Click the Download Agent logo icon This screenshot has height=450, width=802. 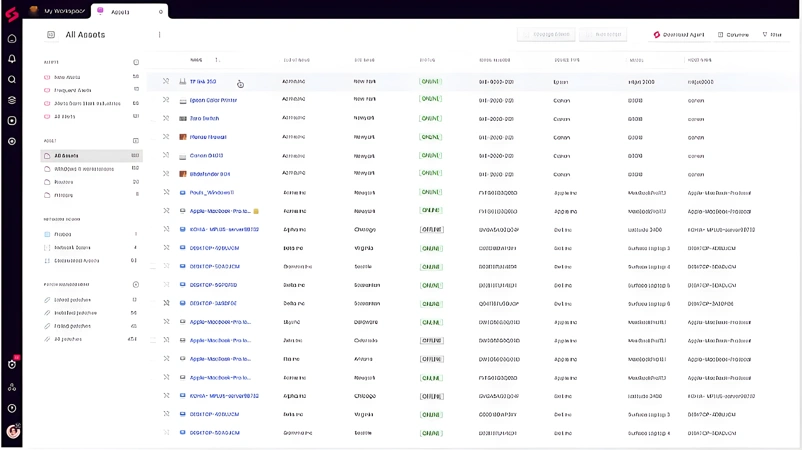(x=657, y=35)
